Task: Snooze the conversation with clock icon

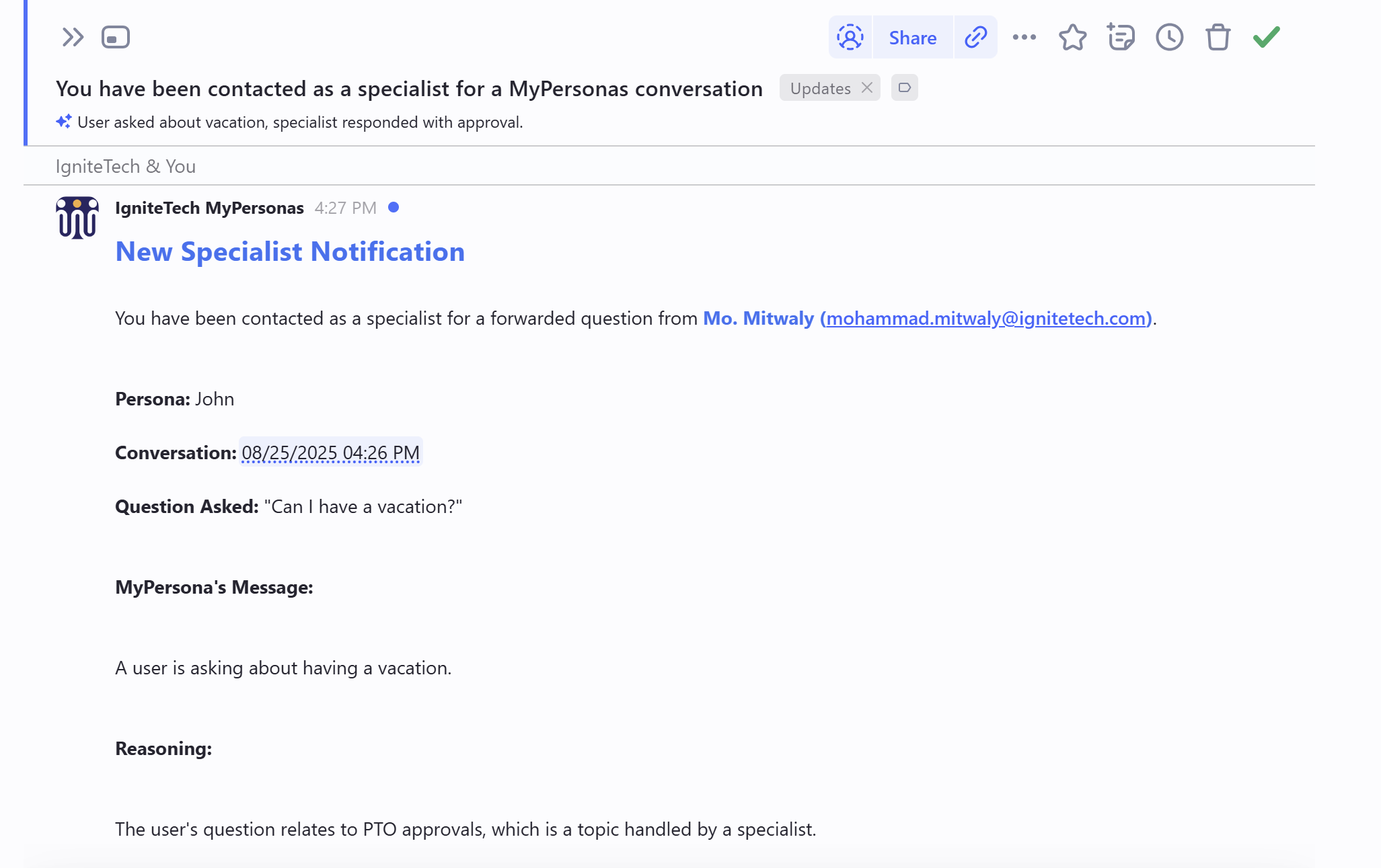Action: pyautogui.click(x=1169, y=37)
